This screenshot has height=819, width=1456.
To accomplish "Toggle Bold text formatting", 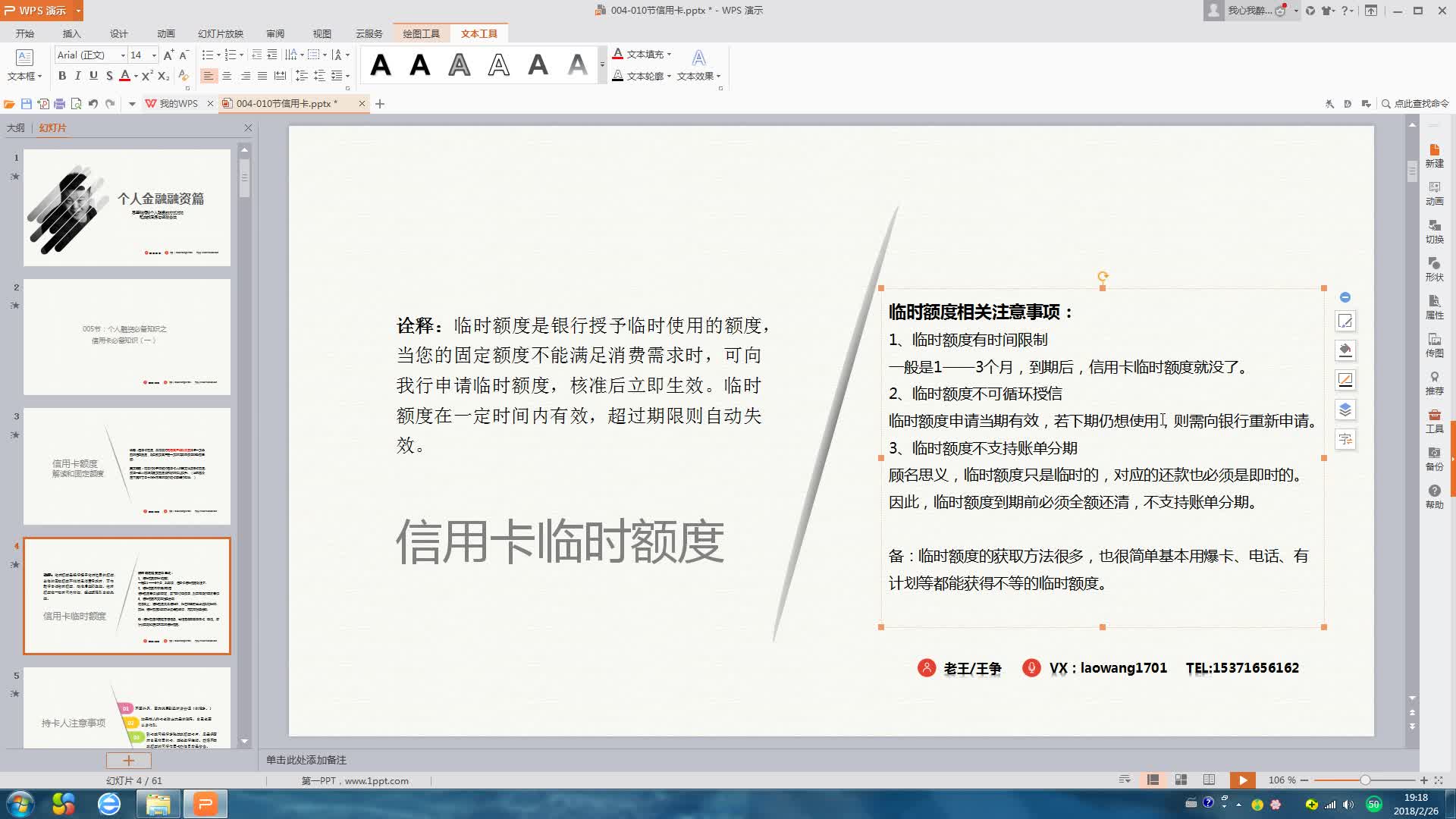I will pyautogui.click(x=62, y=76).
